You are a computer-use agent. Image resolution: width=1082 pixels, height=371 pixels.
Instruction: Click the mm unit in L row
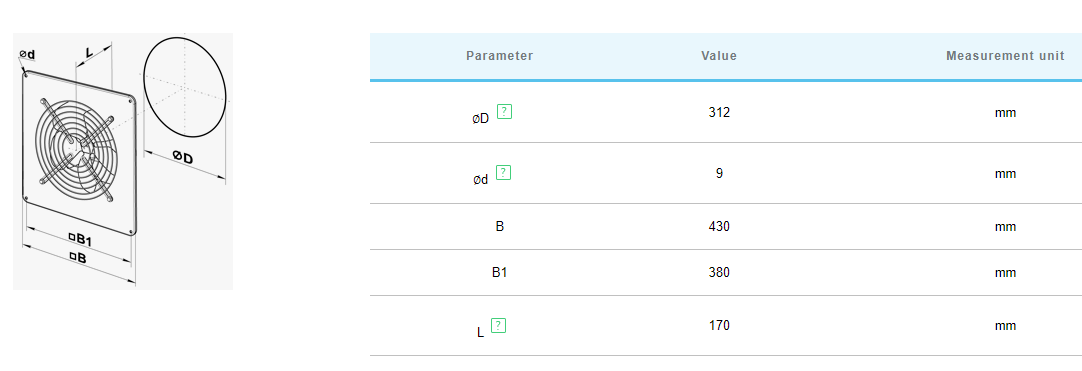(x=1005, y=325)
